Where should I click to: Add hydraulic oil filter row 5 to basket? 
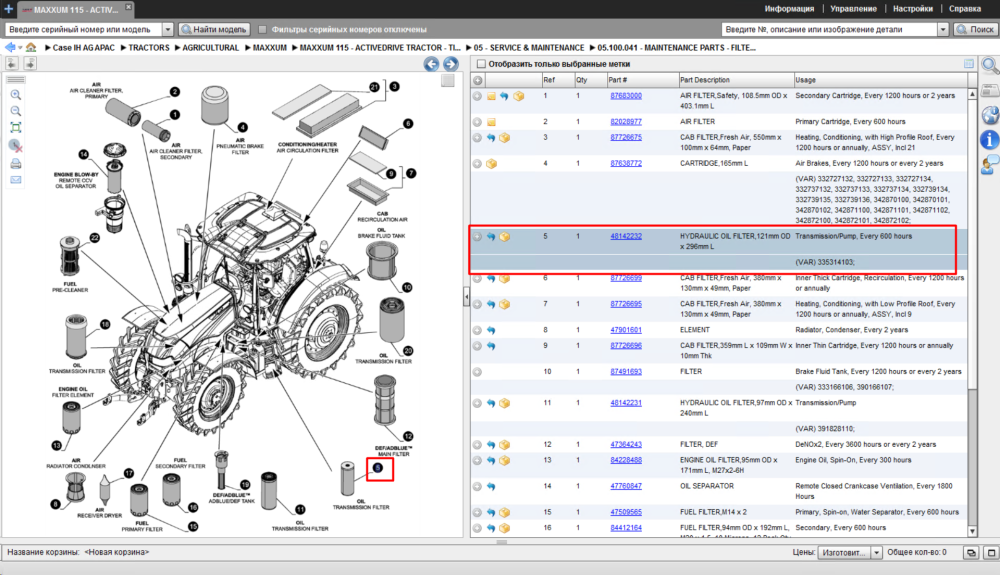[477, 237]
